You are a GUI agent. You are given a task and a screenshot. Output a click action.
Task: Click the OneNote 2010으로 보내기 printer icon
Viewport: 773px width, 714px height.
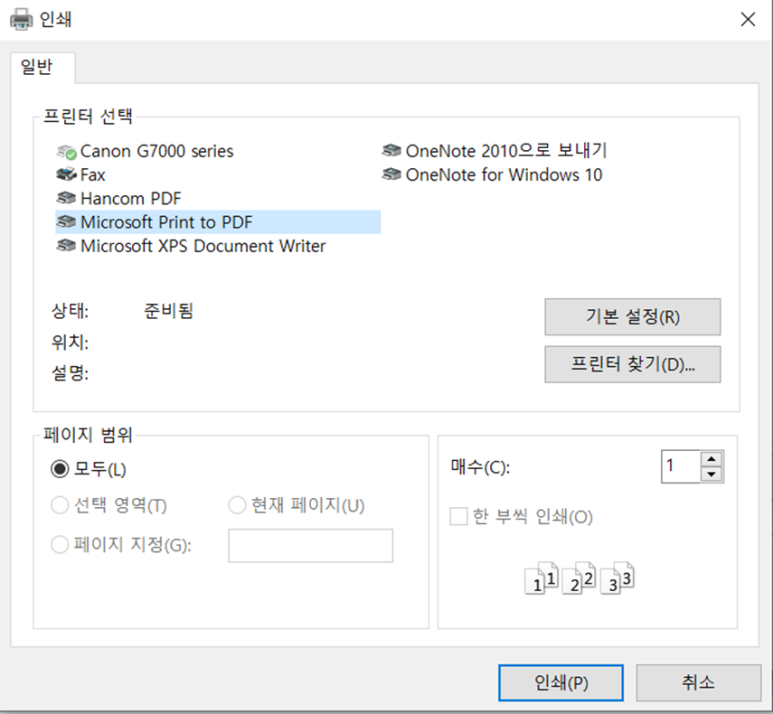pyautogui.click(x=392, y=151)
